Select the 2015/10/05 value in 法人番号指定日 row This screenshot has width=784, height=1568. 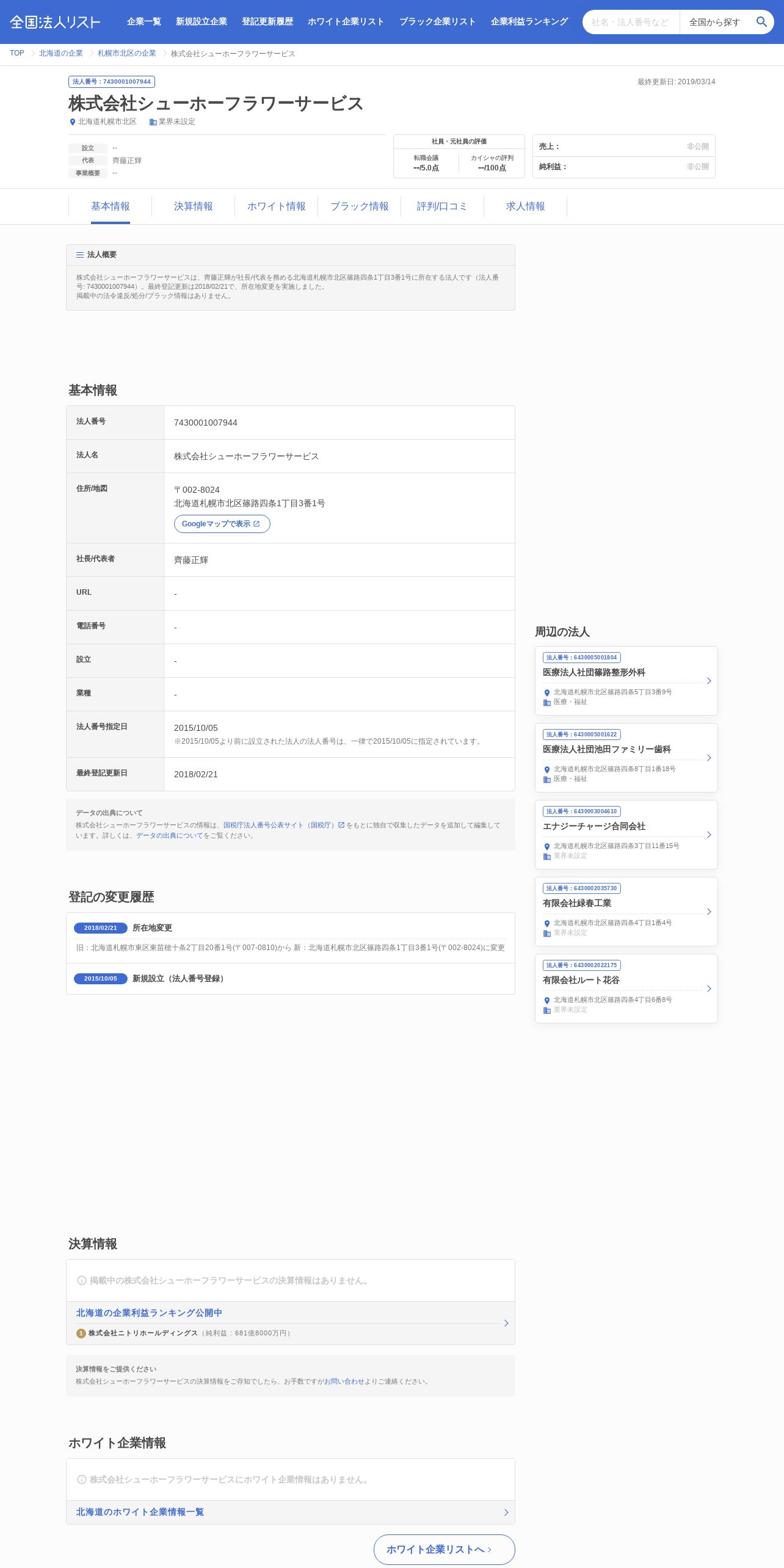tap(196, 728)
